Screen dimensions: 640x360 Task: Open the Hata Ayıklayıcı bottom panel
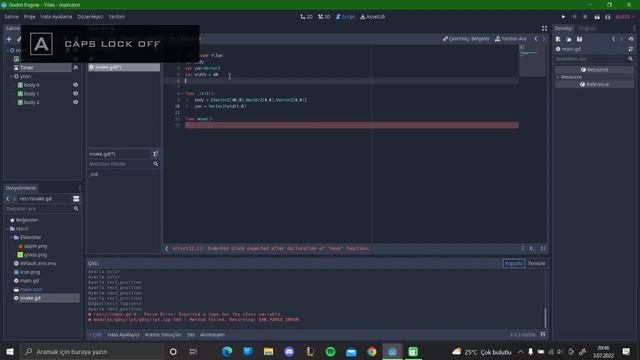123,335
